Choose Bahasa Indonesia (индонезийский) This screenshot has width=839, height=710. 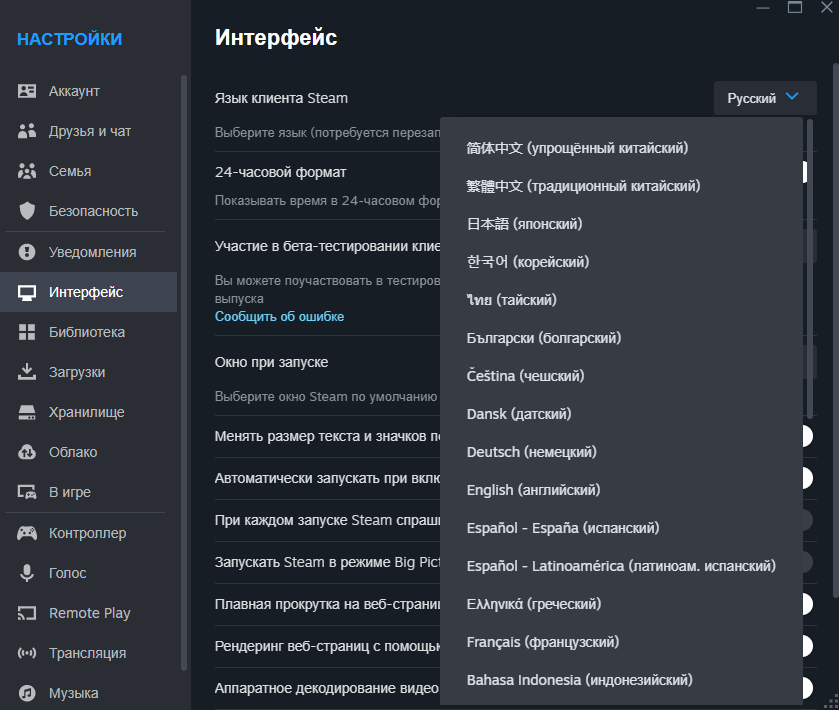[x=621, y=680]
